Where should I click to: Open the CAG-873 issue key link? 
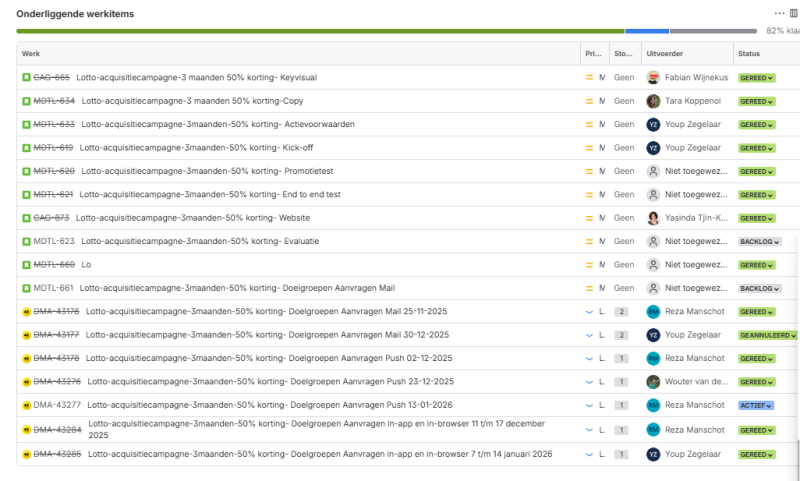point(51,218)
